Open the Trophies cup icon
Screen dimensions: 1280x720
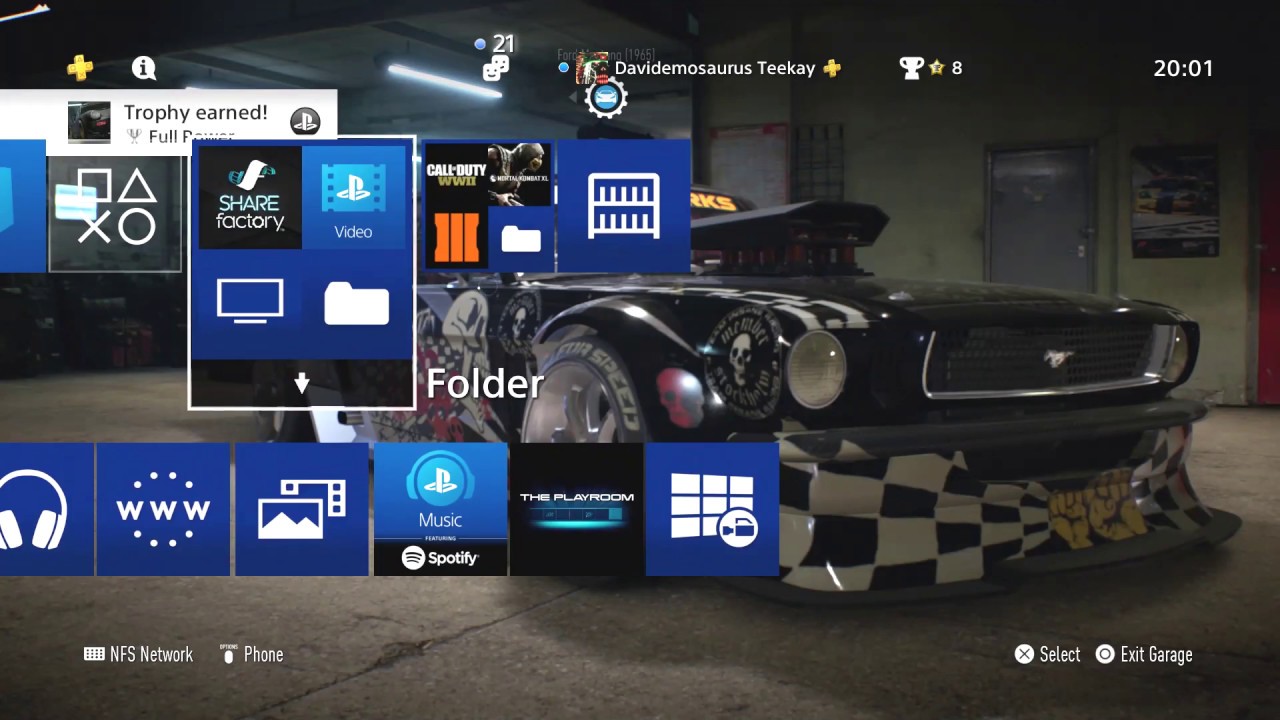pos(911,67)
